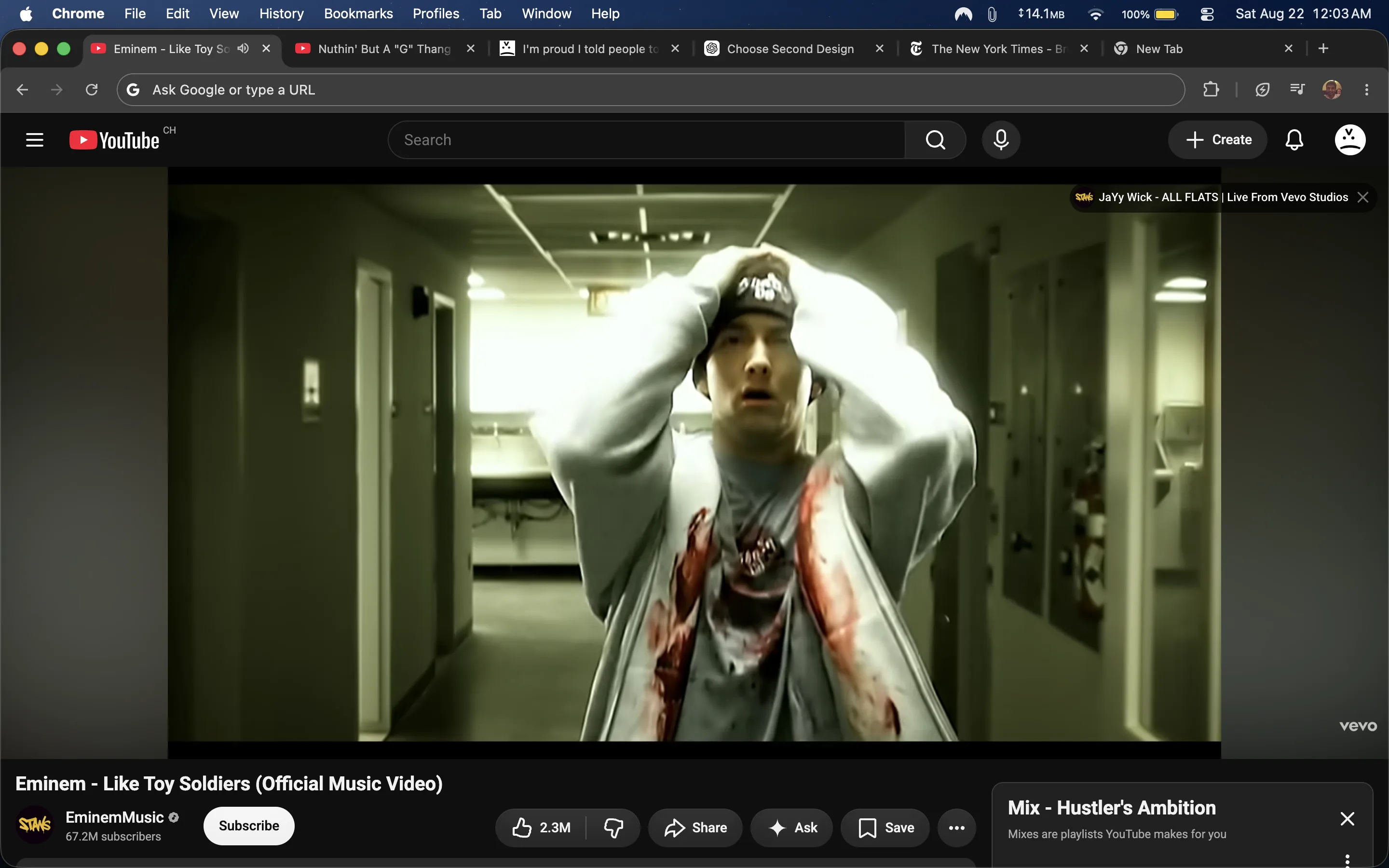Viewport: 1389px width, 868px height.
Task: Reload the current page
Action: click(x=92, y=90)
